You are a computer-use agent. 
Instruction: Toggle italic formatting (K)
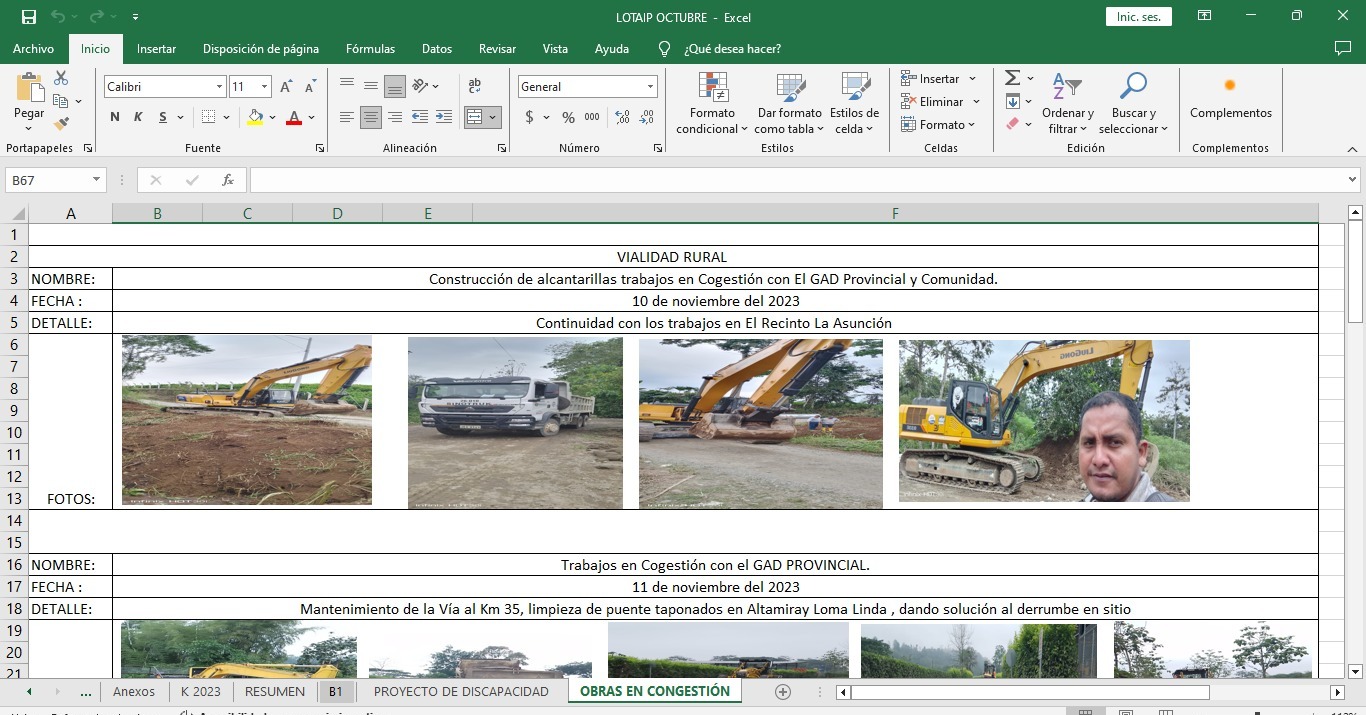(x=138, y=117)
